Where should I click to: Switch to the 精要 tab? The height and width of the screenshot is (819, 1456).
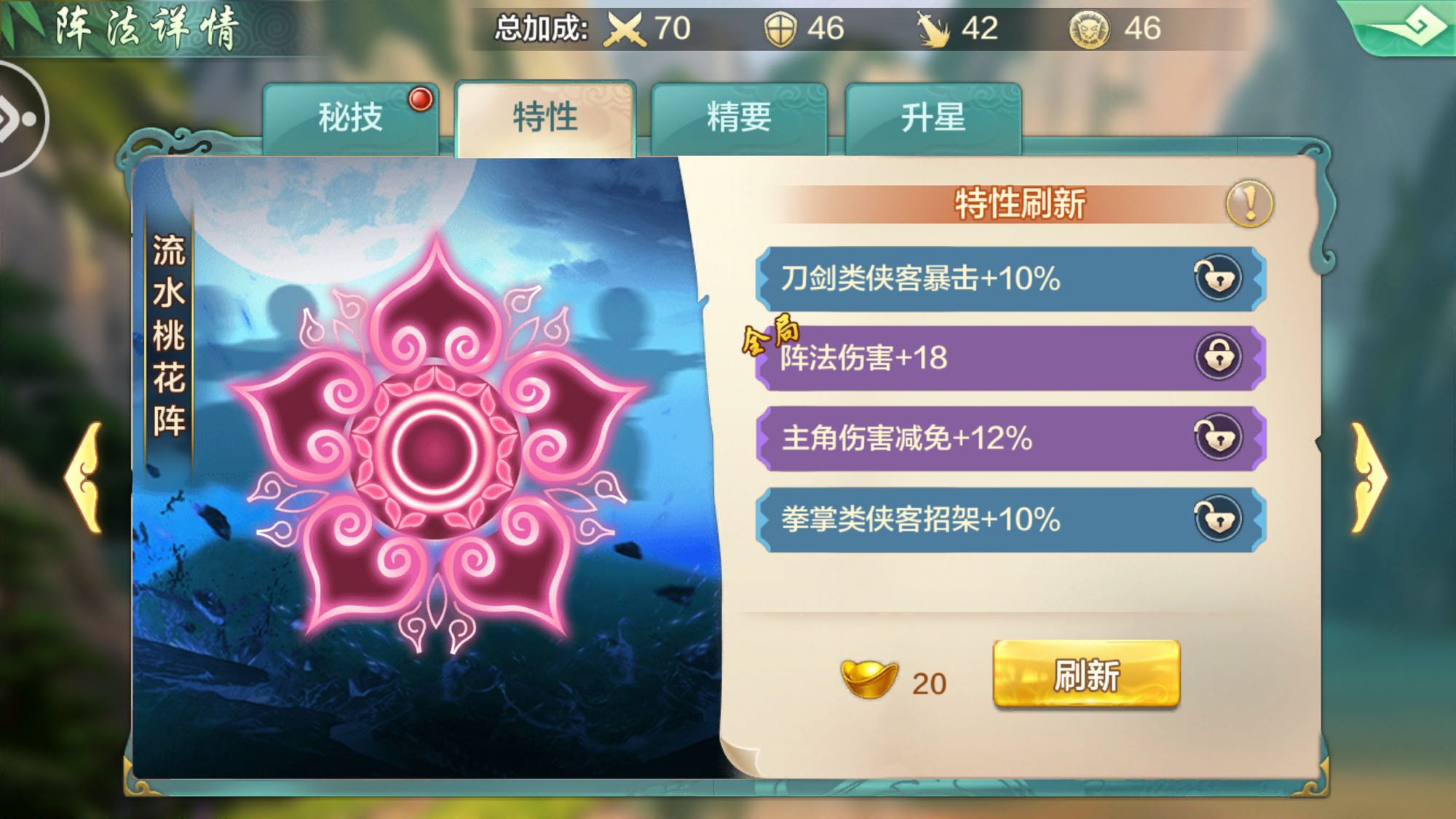pos(739,119)
